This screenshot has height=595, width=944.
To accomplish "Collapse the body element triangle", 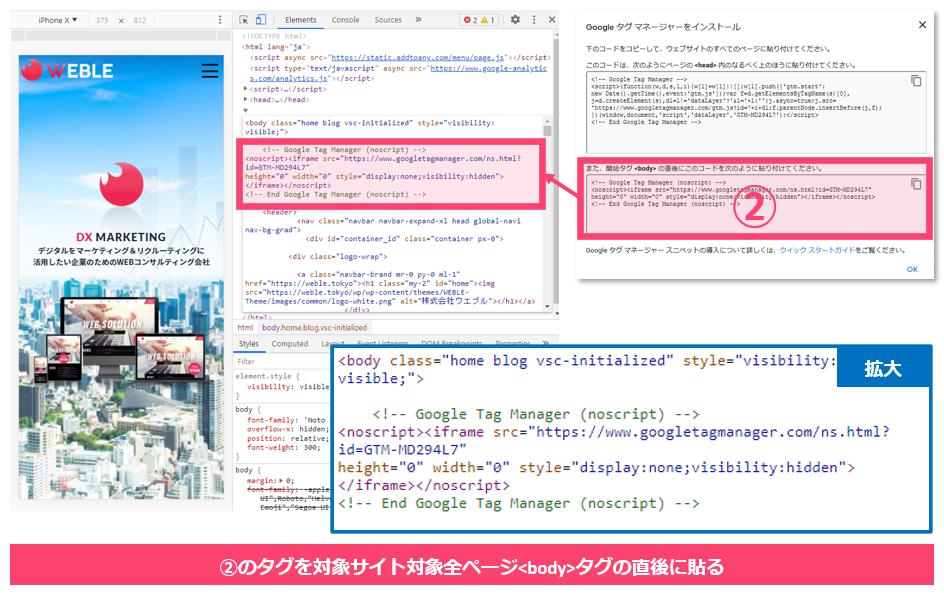I will 246,110.
